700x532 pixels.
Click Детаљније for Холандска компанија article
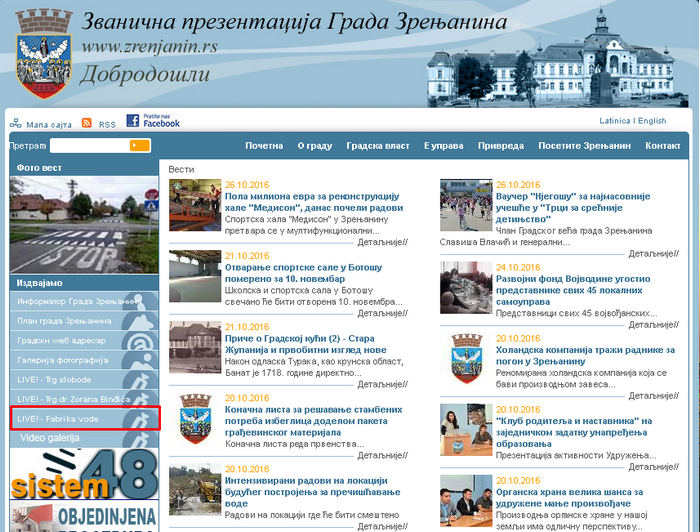click(x=654, y=395)
